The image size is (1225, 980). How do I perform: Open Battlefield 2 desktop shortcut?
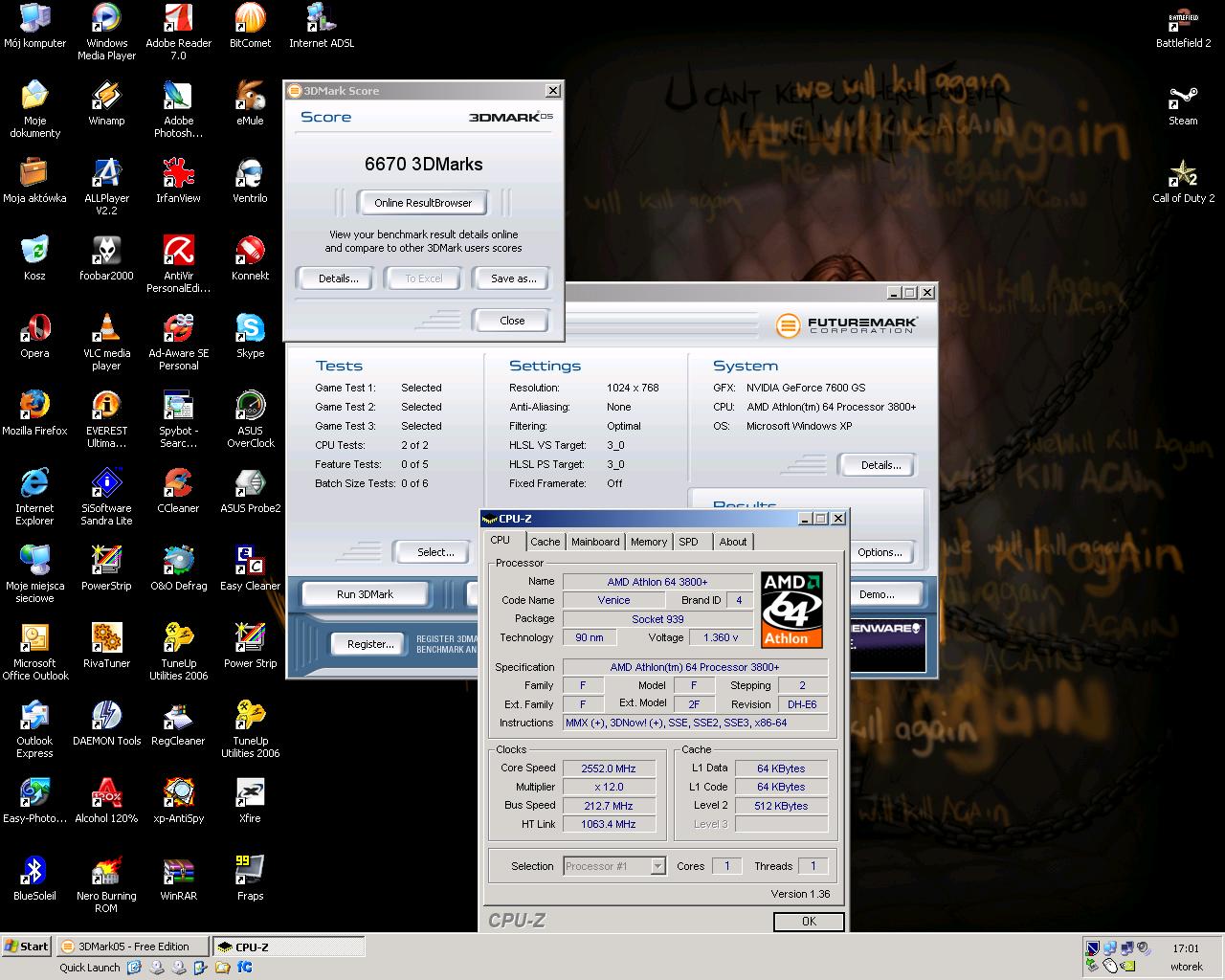click(x=1183, y=27)
